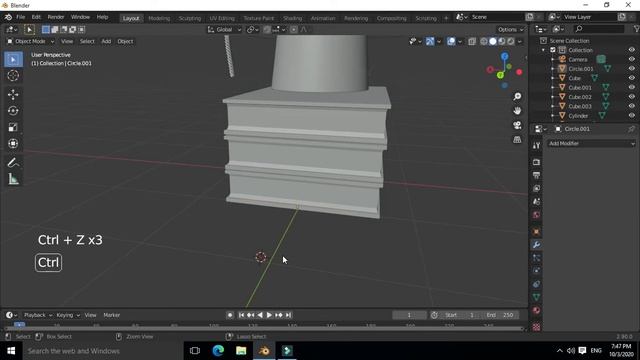This screenshot has height=360, width=640.
Task: Toggle visibility of Cube
Action: [631, 78]
